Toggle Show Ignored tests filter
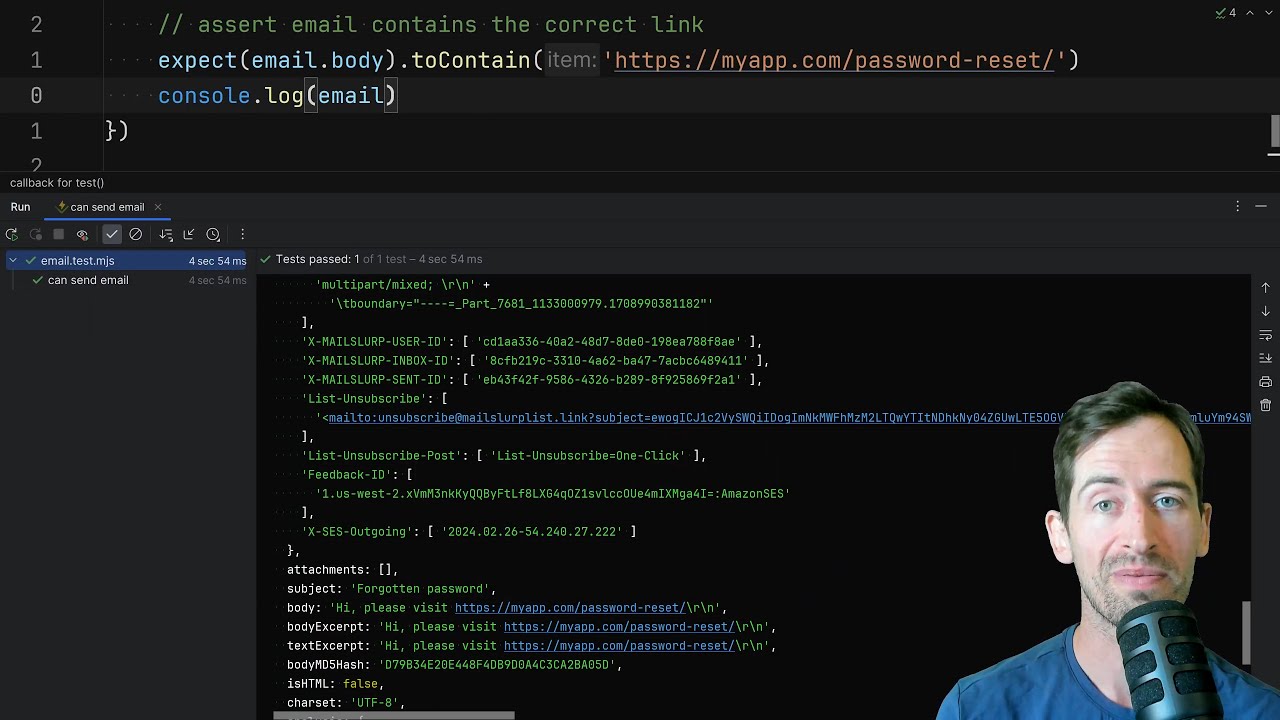The image size is (1280, 720). [136, 235]
